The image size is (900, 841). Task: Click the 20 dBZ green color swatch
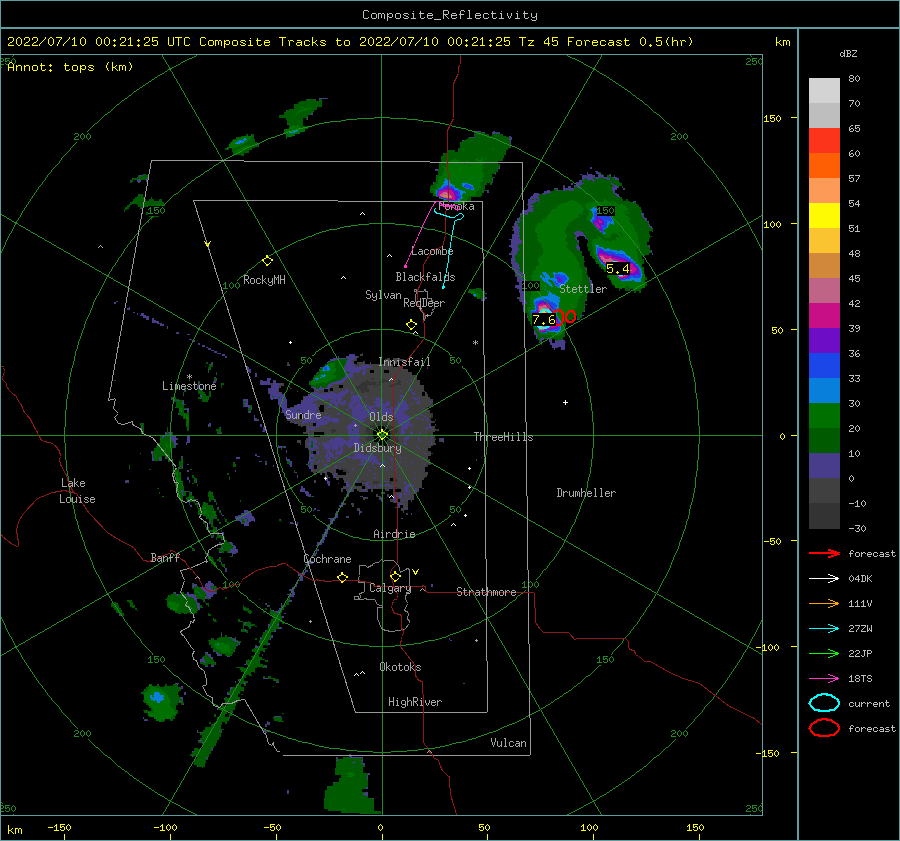click(x=824, y=416)
